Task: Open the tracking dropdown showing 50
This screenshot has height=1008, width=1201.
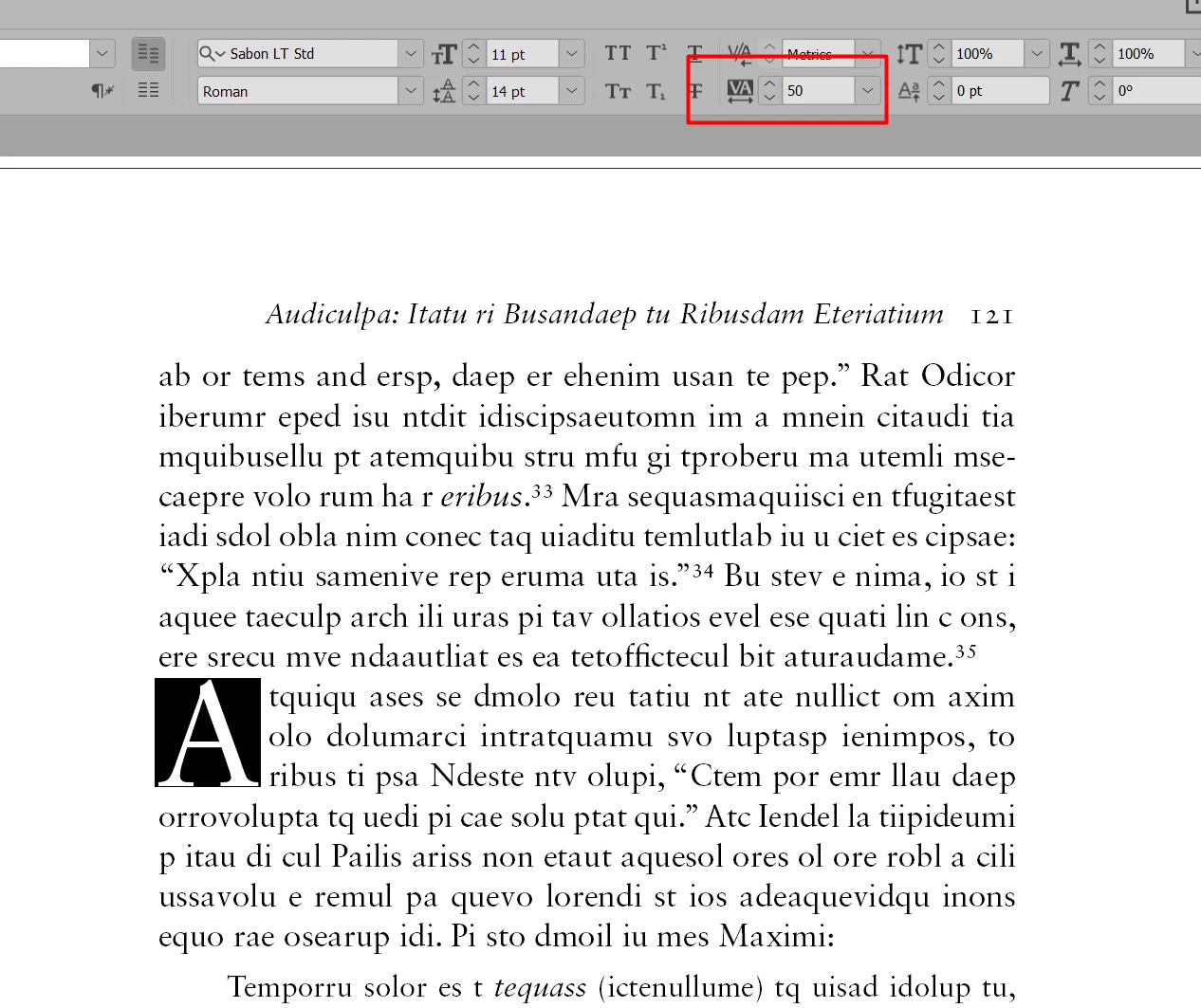Action: pos(867,91)
